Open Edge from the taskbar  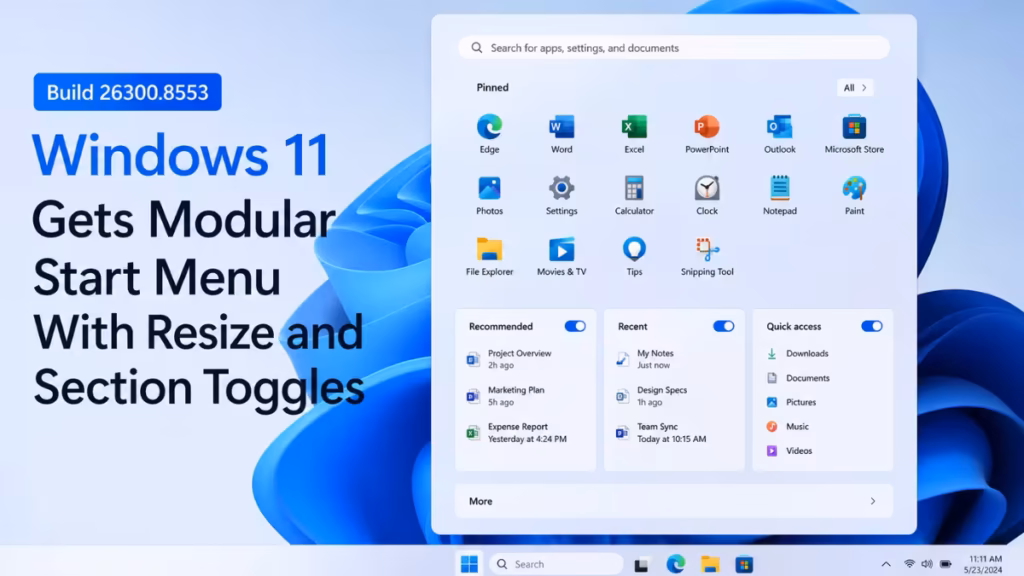676,564
